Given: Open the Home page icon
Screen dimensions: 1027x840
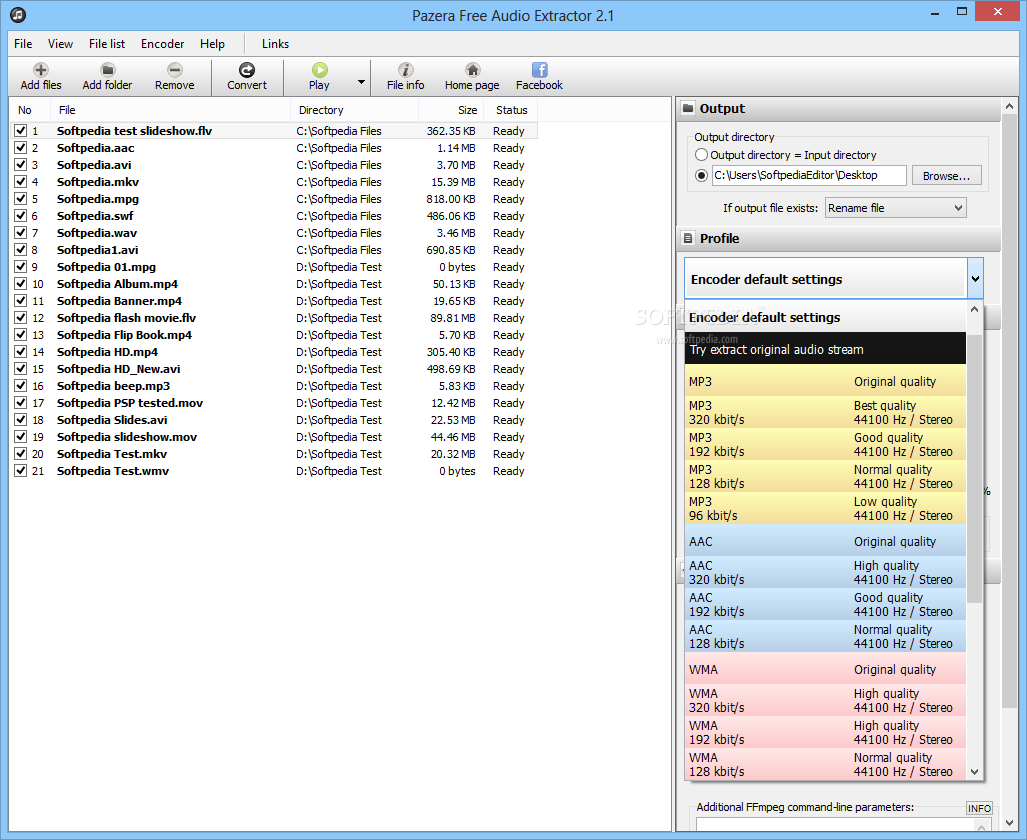Looking at the screenshot, I should tap(472, 70).
